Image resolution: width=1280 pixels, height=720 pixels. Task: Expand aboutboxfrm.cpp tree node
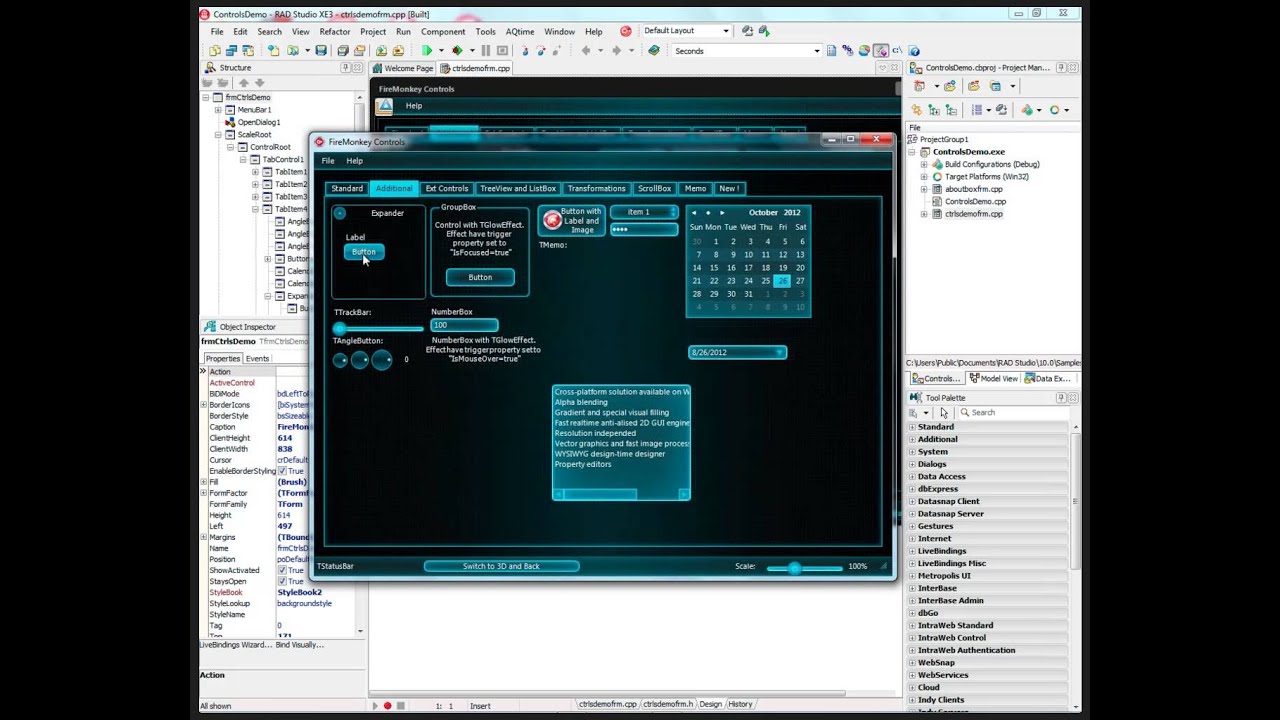click(x=924, y=189)
